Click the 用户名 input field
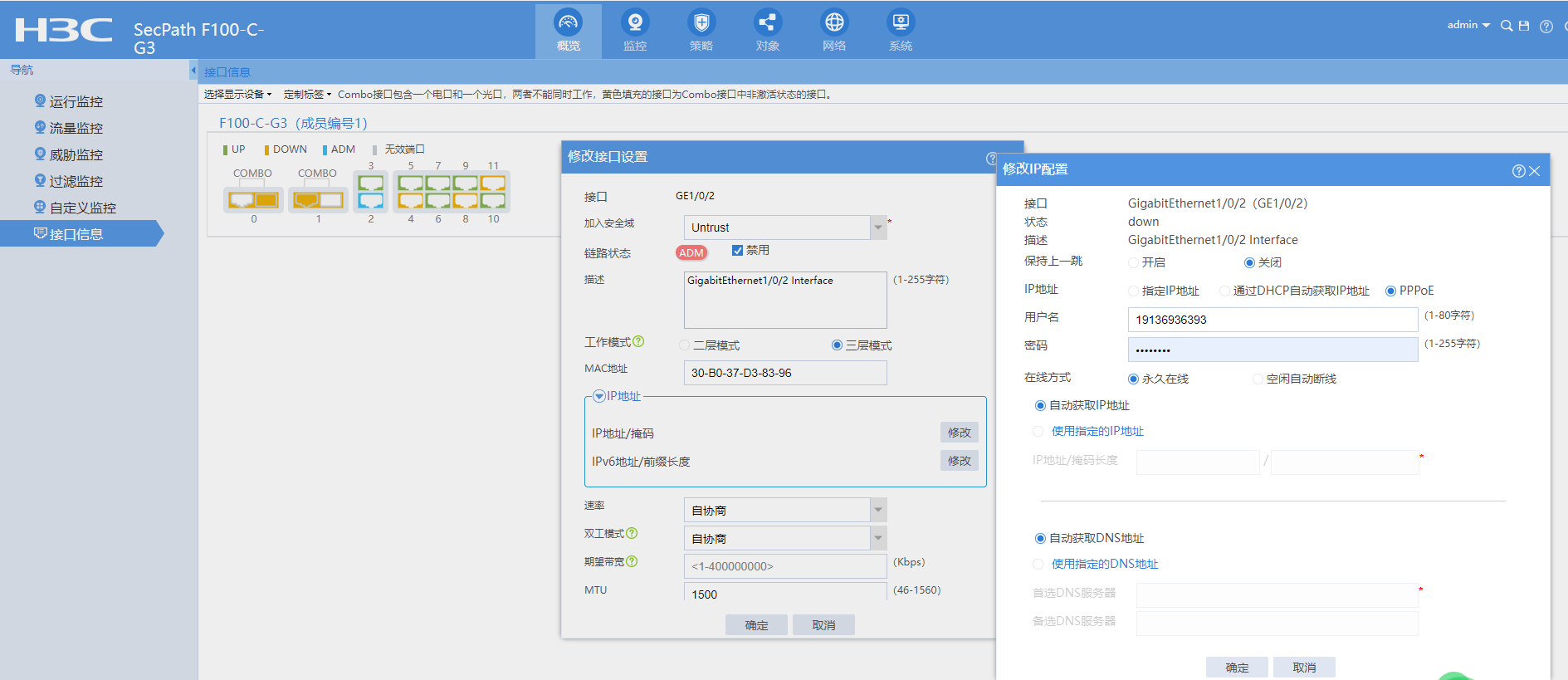The width and height of the screenshot is (1568, 680). pos(1272,320)
